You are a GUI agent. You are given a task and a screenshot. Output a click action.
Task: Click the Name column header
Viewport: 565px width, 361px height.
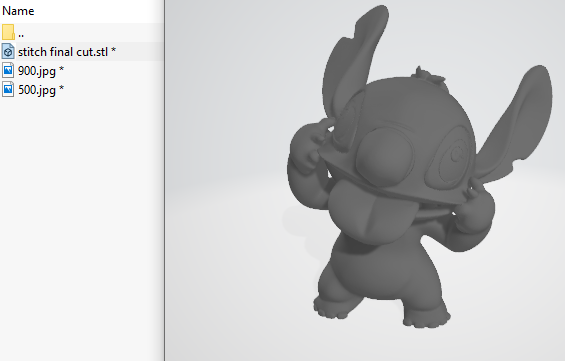click(18, 11)
